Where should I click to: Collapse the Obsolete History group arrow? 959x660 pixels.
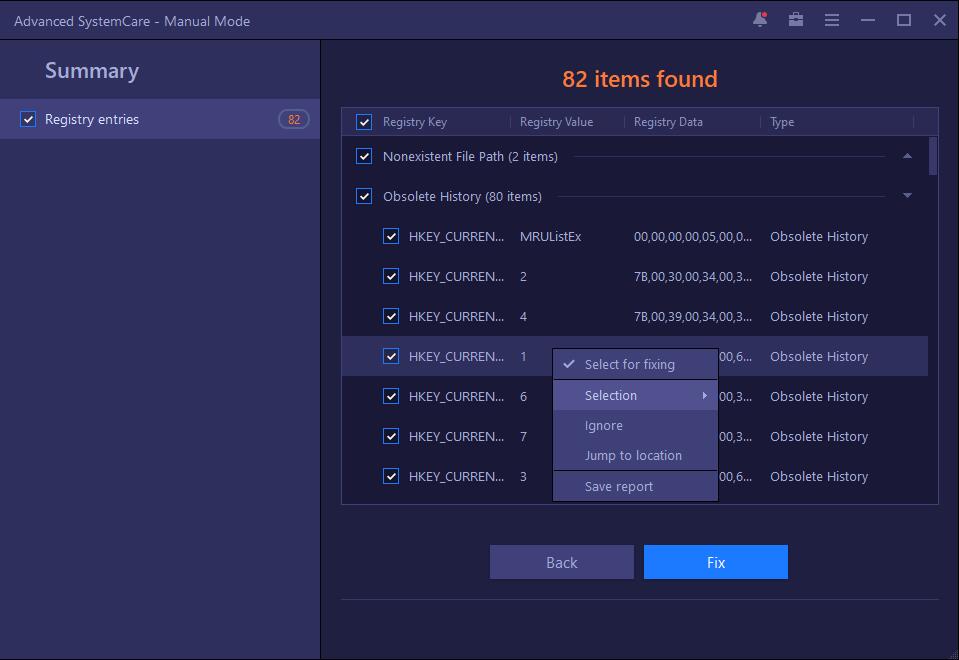point(908,196)
